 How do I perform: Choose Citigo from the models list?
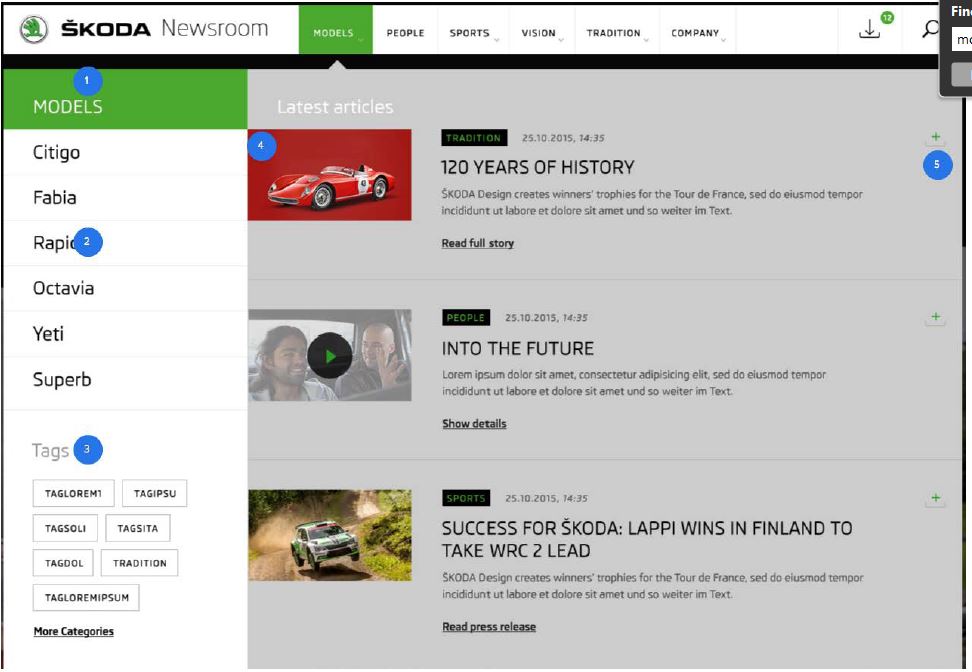coord(125,152)
